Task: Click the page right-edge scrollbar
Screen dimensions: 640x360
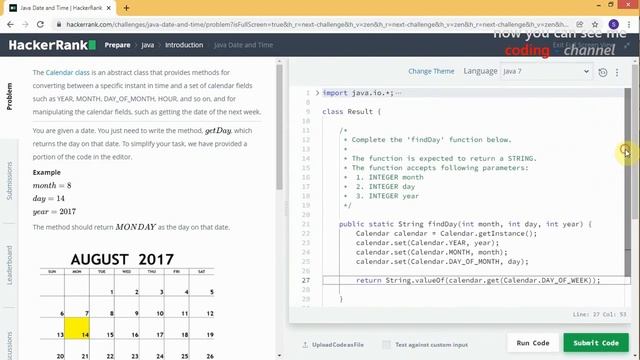Action: click(x=635, y=141)
